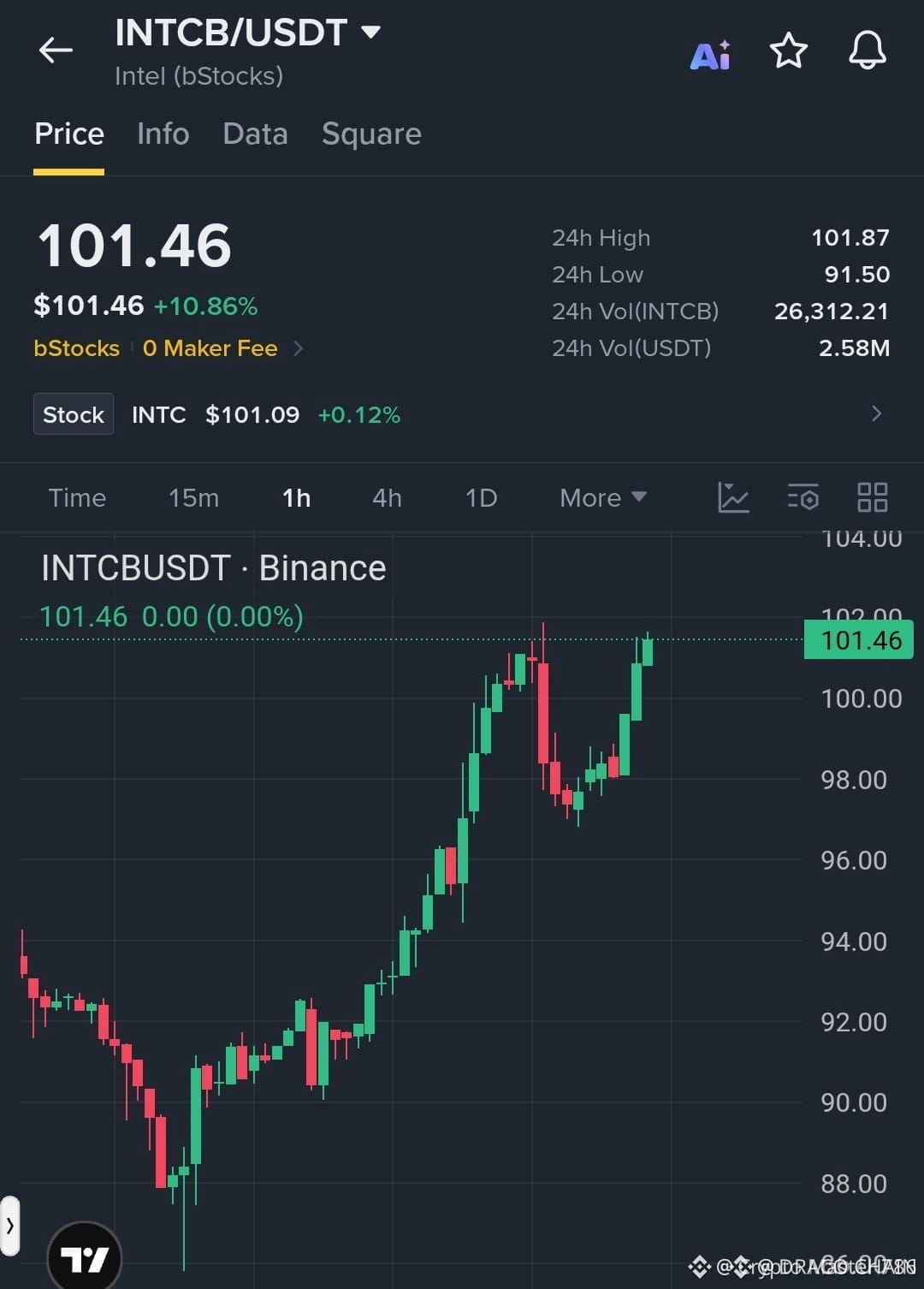Tap the 100.00 price axis label

coord(862,698)
